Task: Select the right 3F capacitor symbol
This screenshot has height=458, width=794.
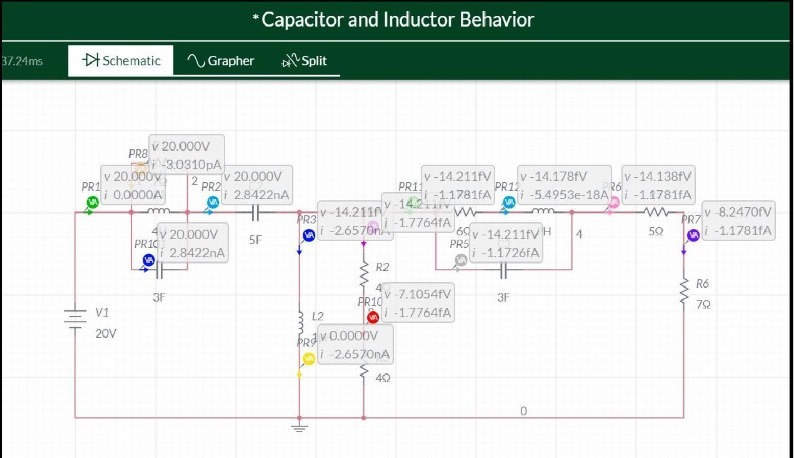Action: click(x=503, y=270)
